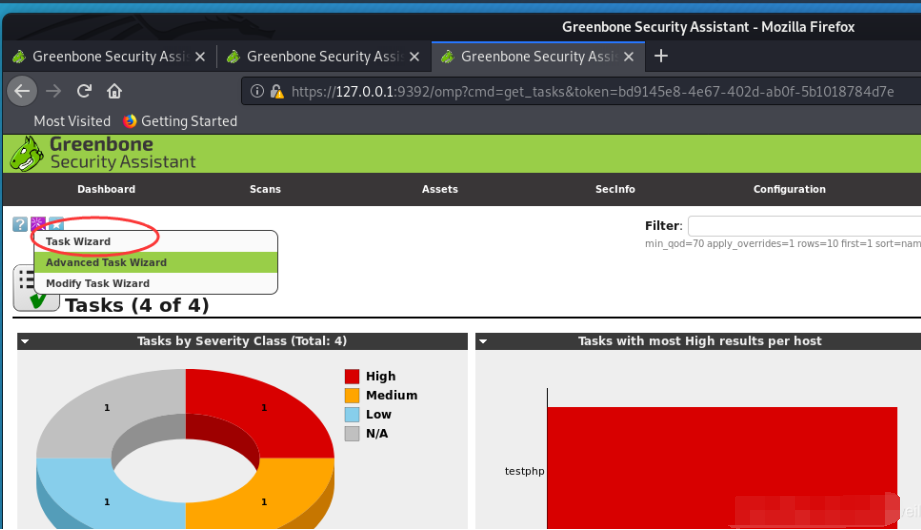Click the min_qod filter string text
This screenshot has height=530, width=921.
(x=783, y=243)
